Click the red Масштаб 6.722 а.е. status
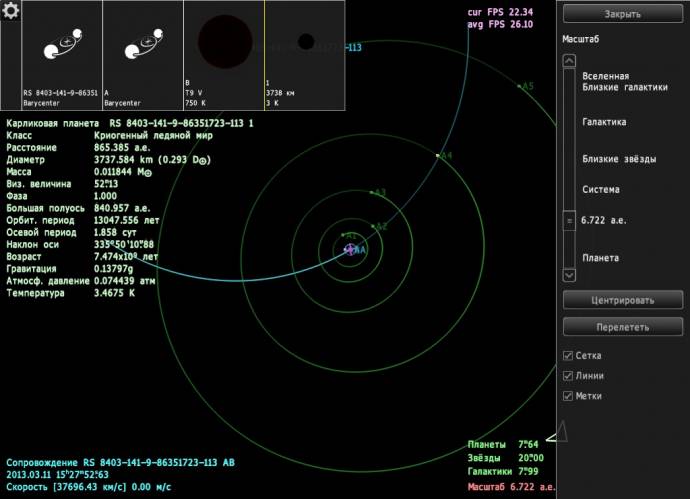The image size is (690, 499). pos(511,487)
